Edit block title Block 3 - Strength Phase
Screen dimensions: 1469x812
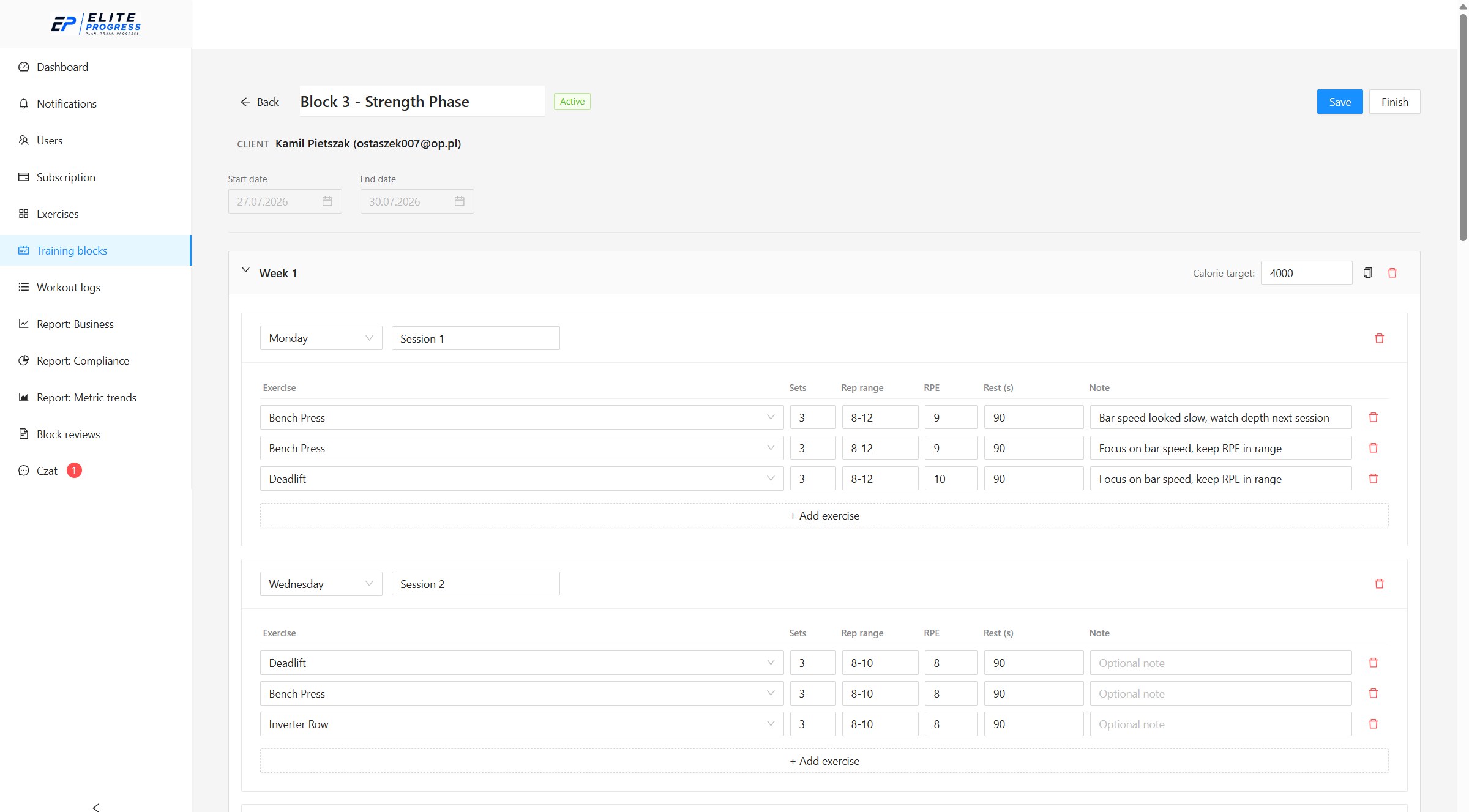coord(421,102)
